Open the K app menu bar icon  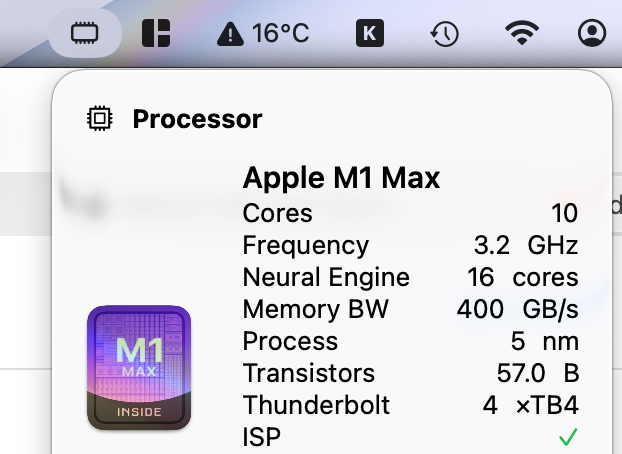(369, 33)
